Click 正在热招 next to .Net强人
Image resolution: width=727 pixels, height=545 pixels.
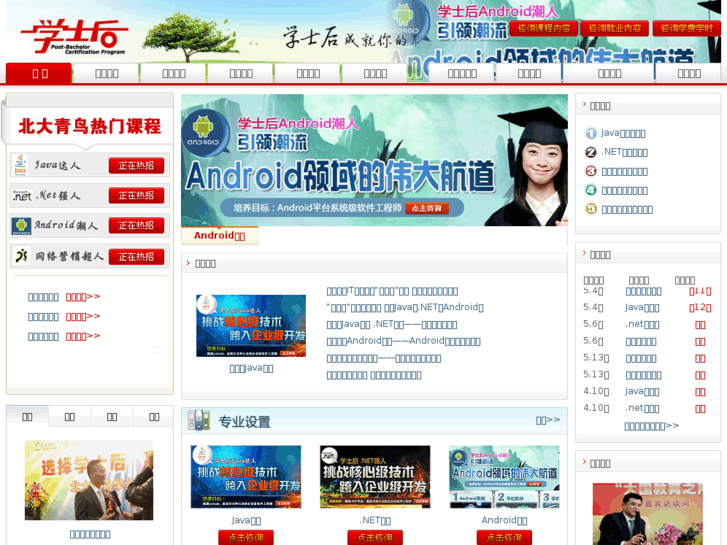[136, 196]
